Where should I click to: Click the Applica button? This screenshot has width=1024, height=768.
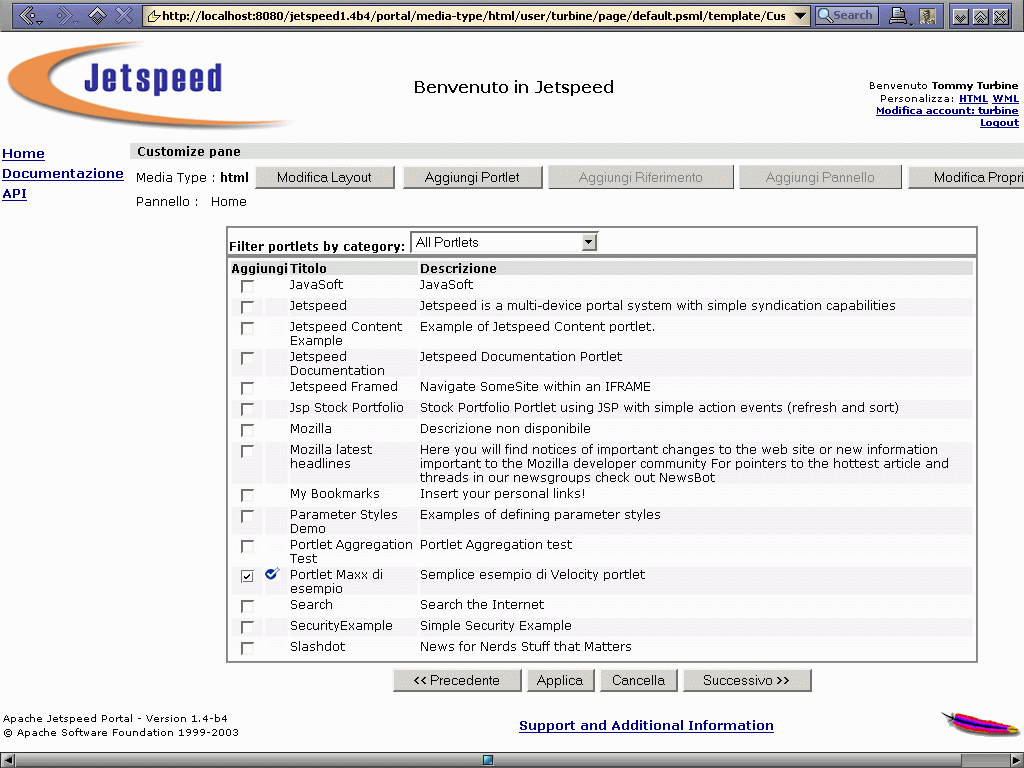pyautogui.click(x=560, y=680)
